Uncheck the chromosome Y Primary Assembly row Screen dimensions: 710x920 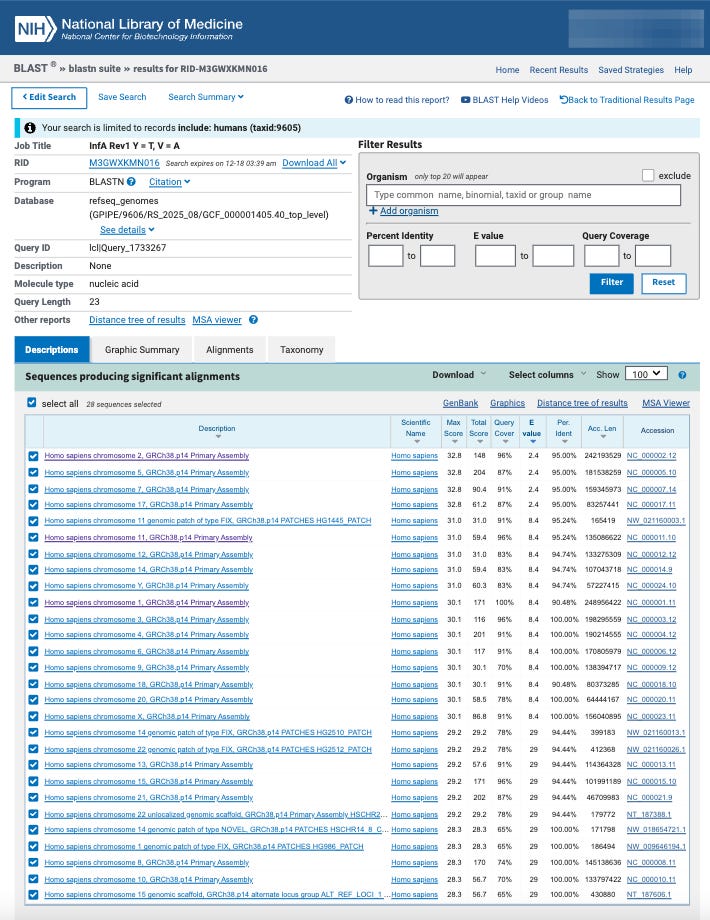click(33, 586)
